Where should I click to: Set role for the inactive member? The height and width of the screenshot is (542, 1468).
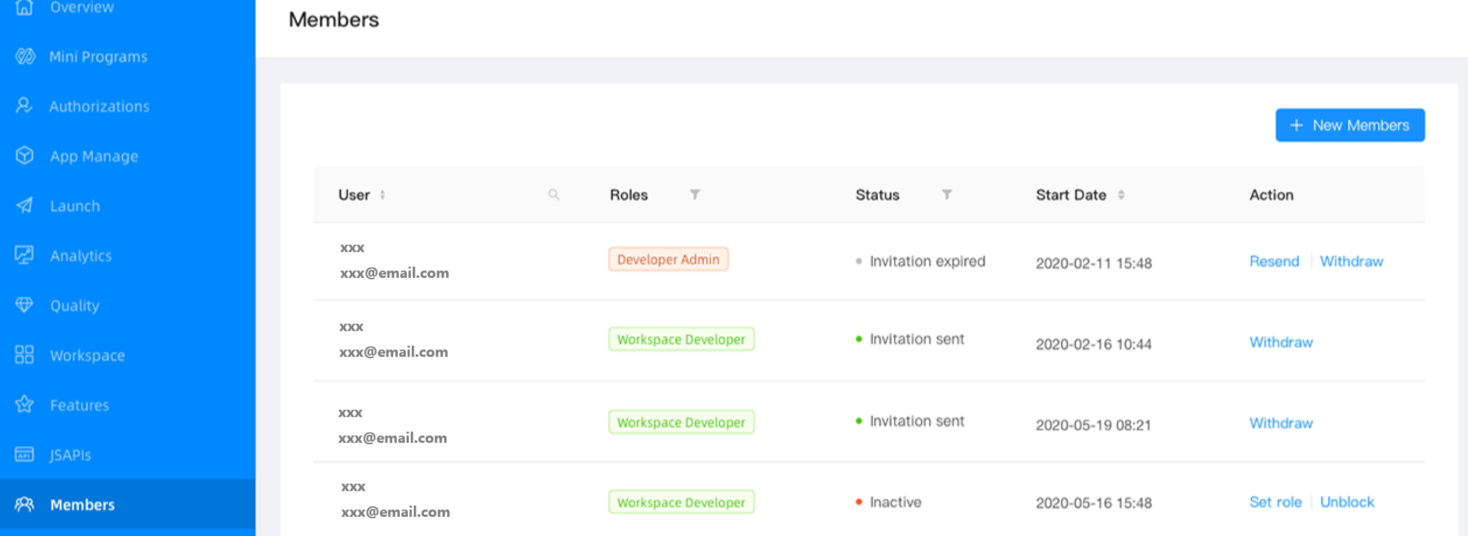(x=1275, y=502)
